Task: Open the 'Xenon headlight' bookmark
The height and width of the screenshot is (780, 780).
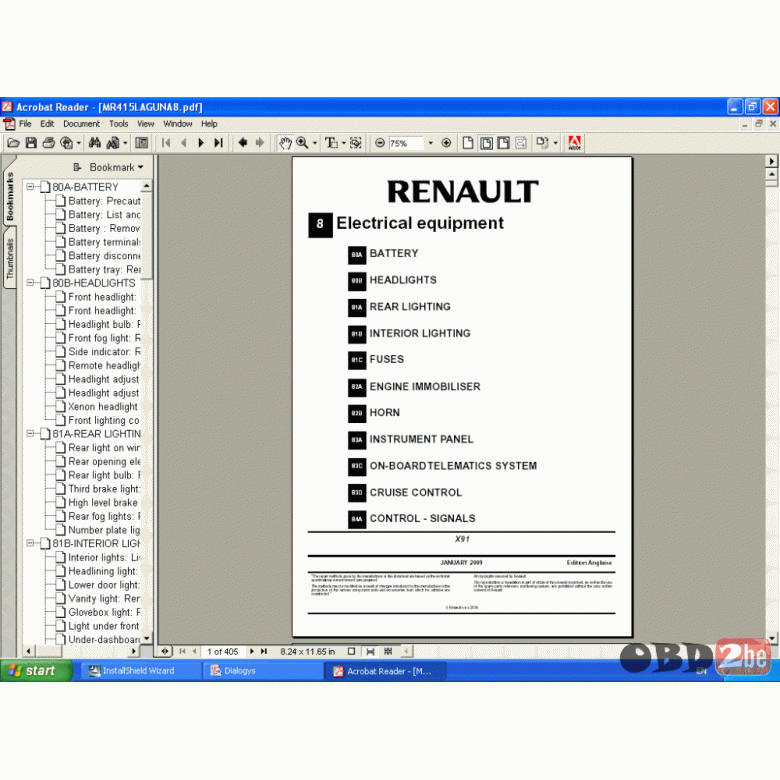Action: (x=102, y=406)
